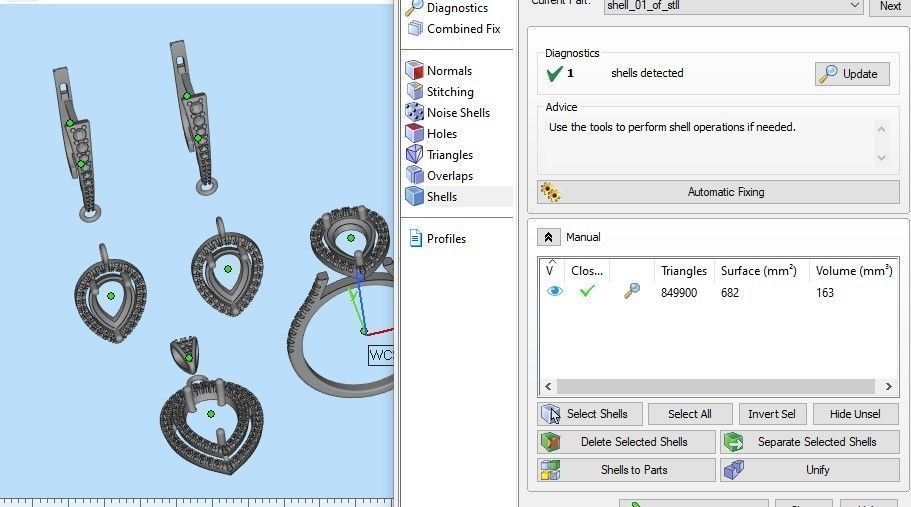Image resolution: width=911 pixels, height=507 pixels.
Task: Select the Normals fix category
Action: click(x=439, y=70)
